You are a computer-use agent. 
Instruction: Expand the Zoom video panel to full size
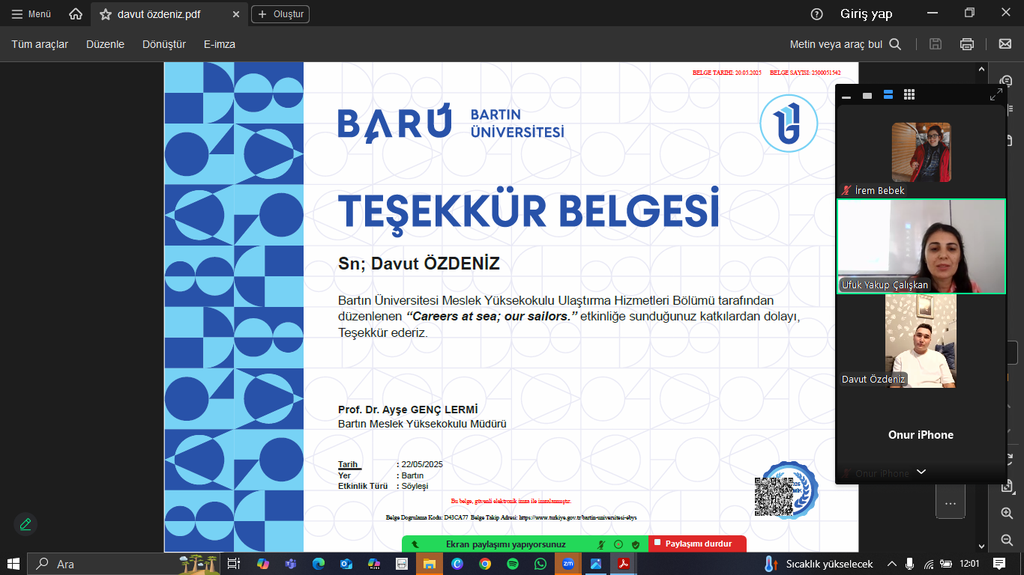point(996,95)
